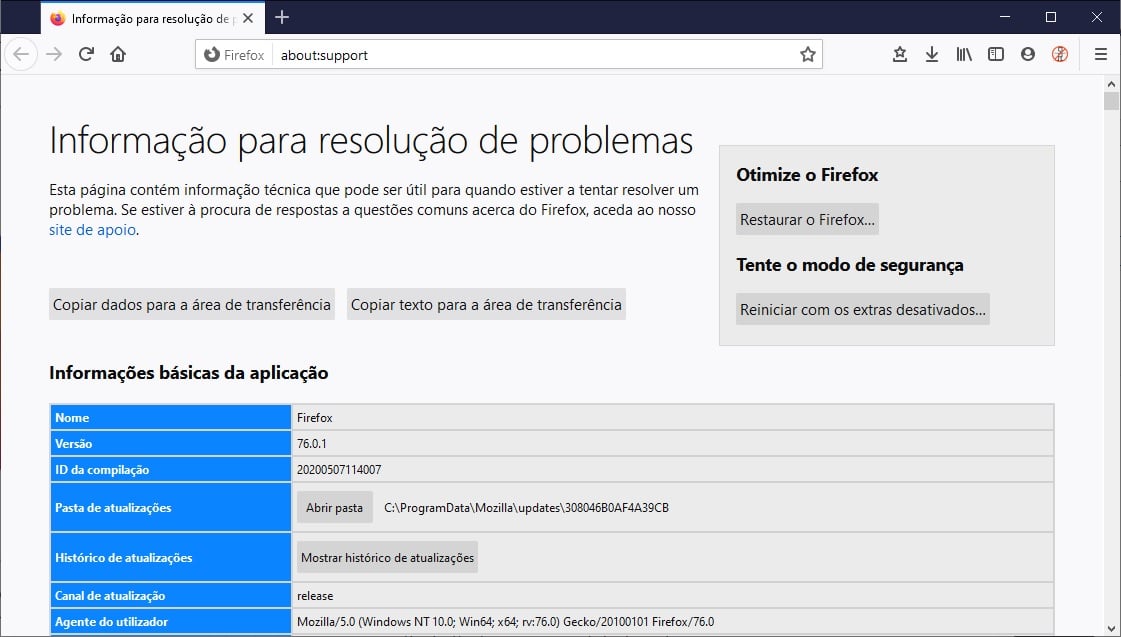Click Mostrar histórico de atualizações
The height and width of the screenshot is (637, 1121).
point(387,558)
